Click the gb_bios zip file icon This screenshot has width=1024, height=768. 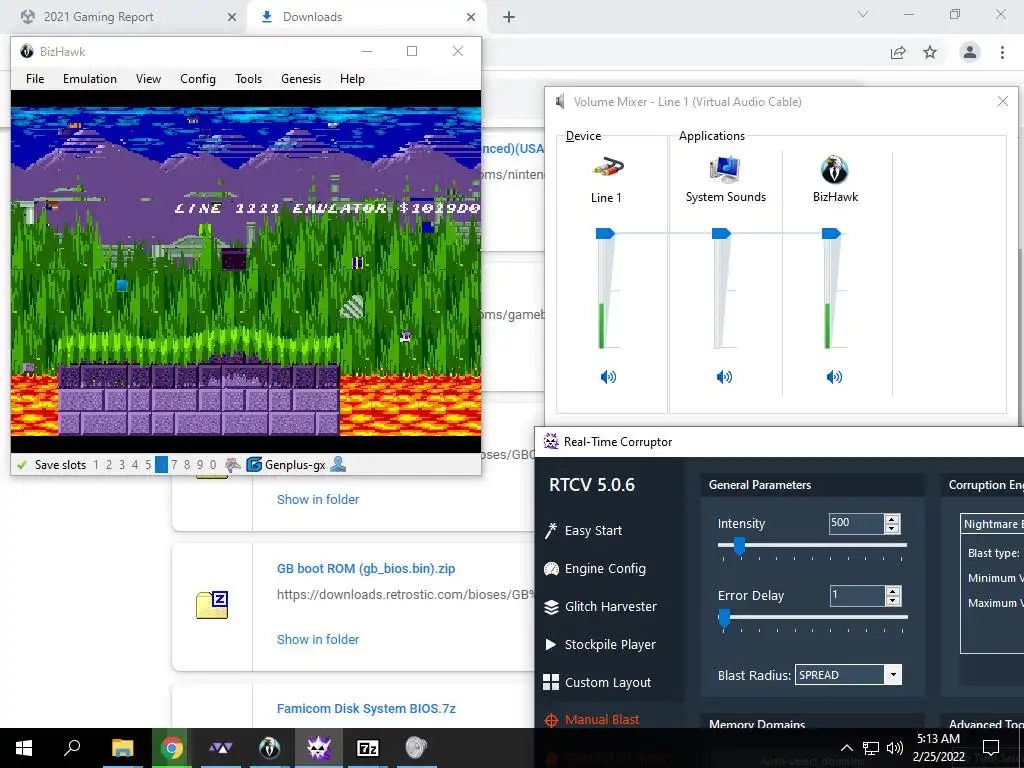212,605
